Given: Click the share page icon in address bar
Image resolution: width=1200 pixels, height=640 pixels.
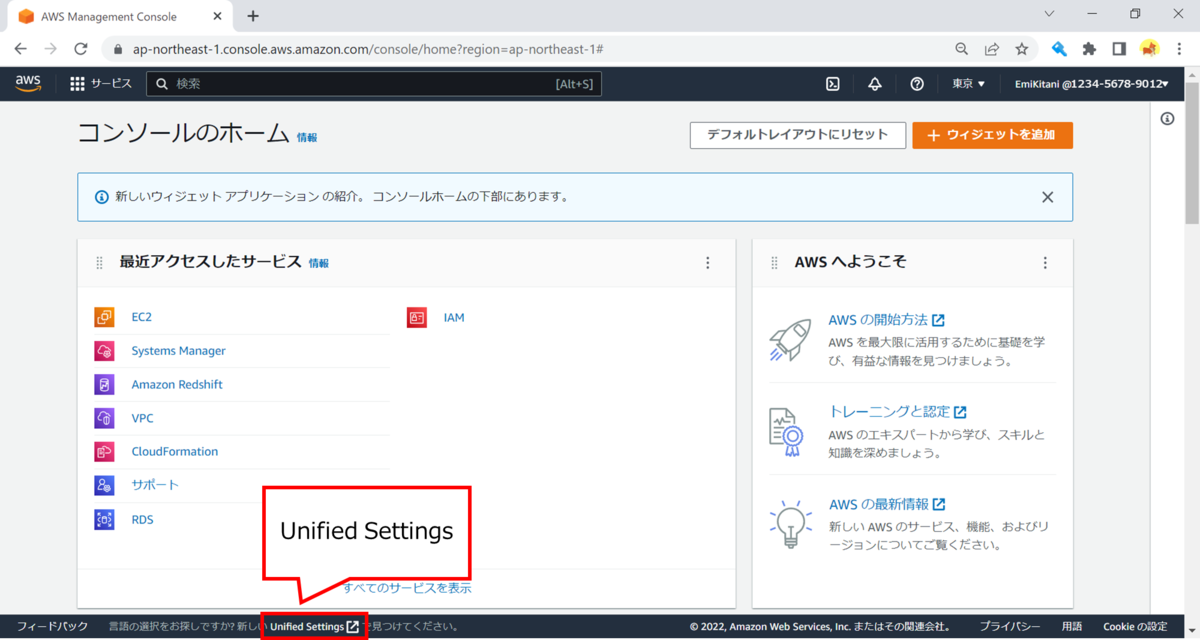Looking at the screenshot, I should [x=991, y=48].
